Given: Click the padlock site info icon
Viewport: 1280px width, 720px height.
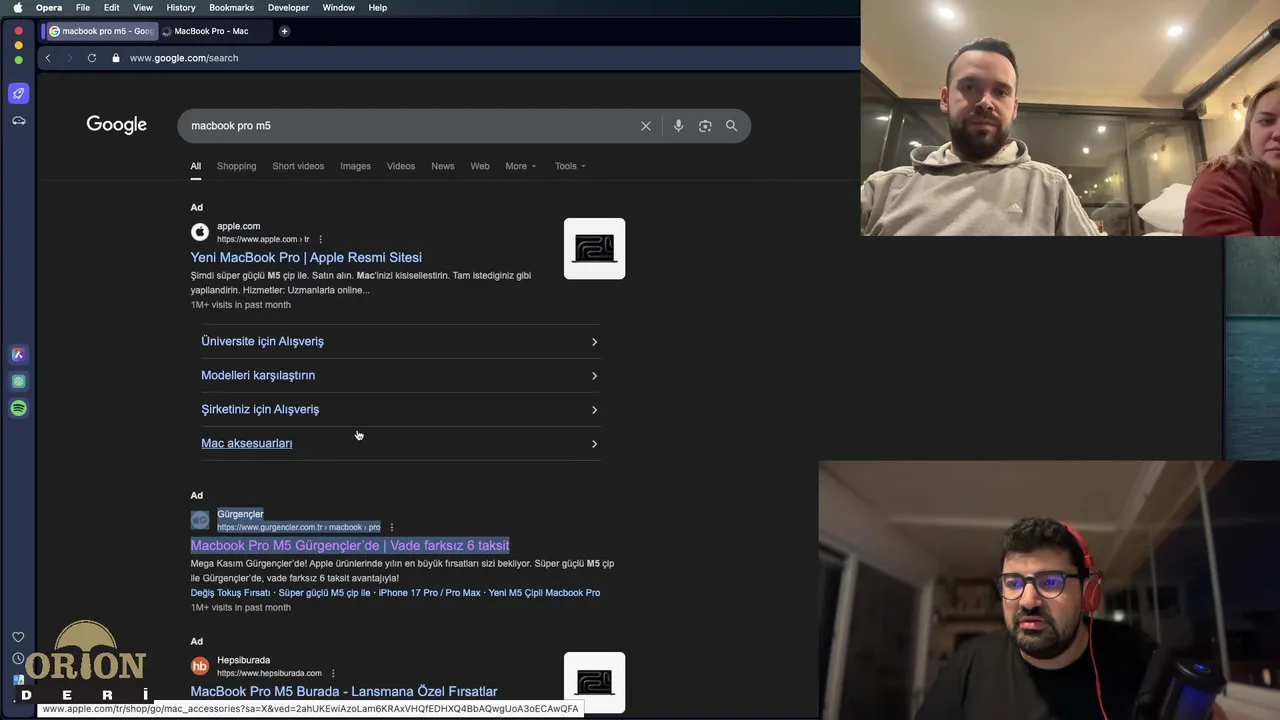Looking at the screenshot, I should pos(116,58).
